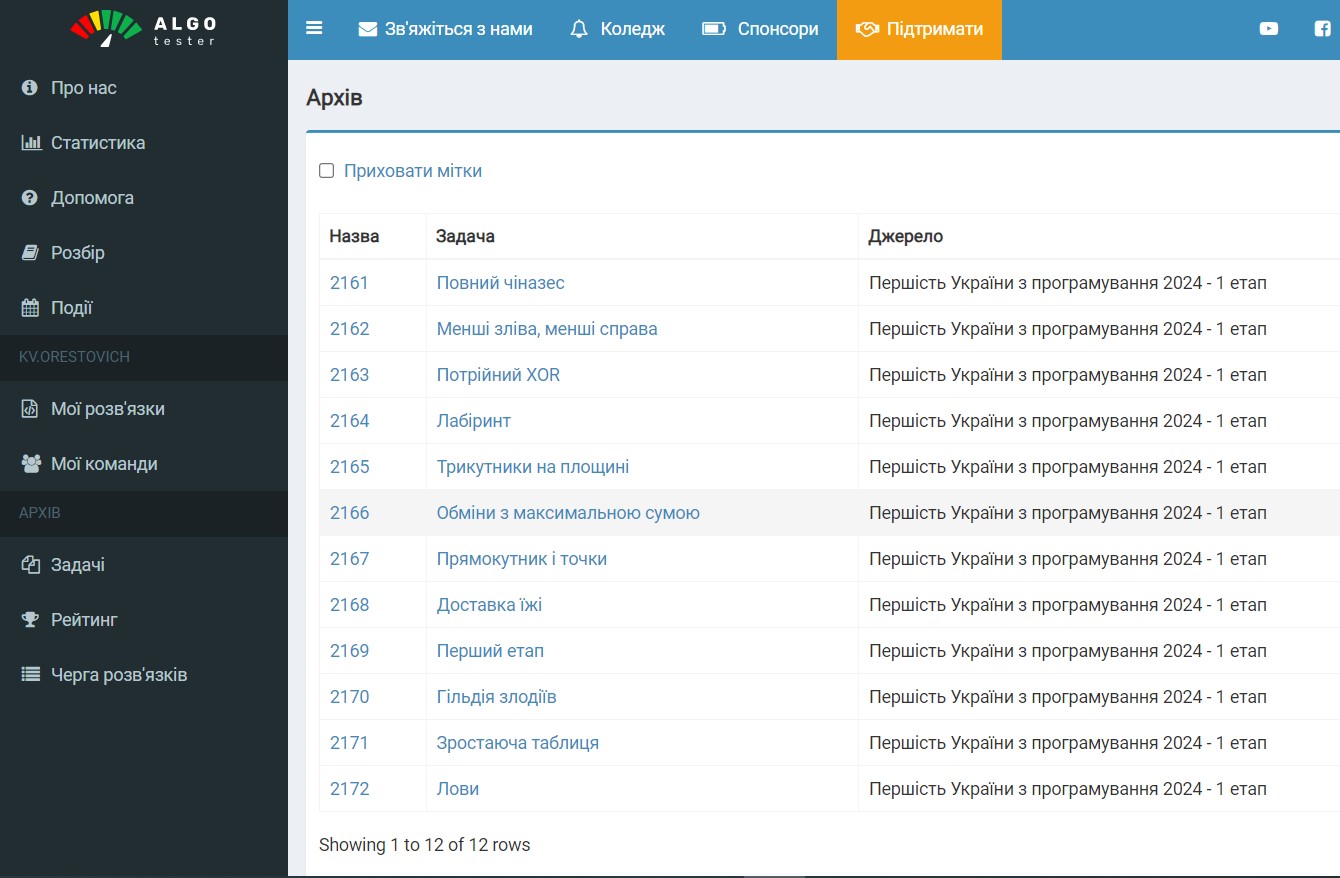Open the Спонсори top menu item
This screenshot has height=878, width=1340.
pos(760,29)
